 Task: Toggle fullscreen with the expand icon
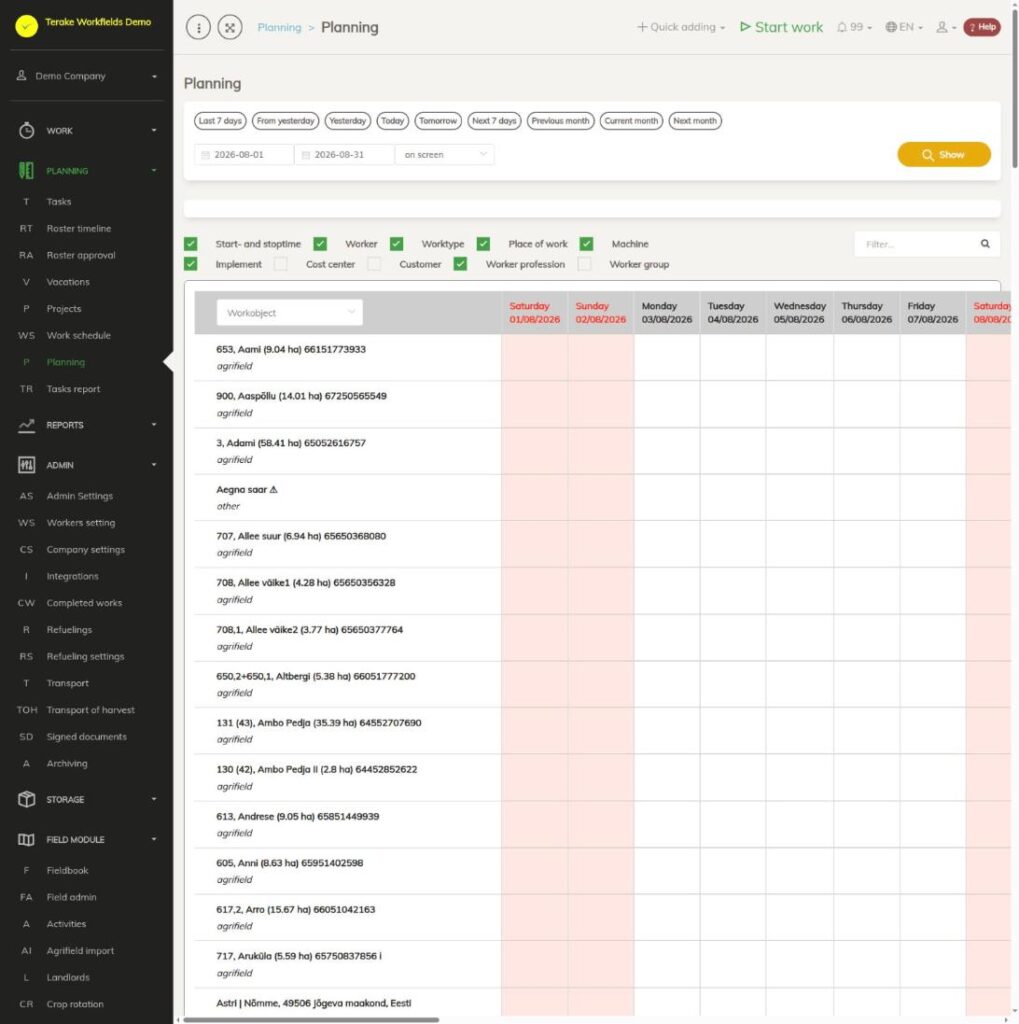(x=230, y=27)
